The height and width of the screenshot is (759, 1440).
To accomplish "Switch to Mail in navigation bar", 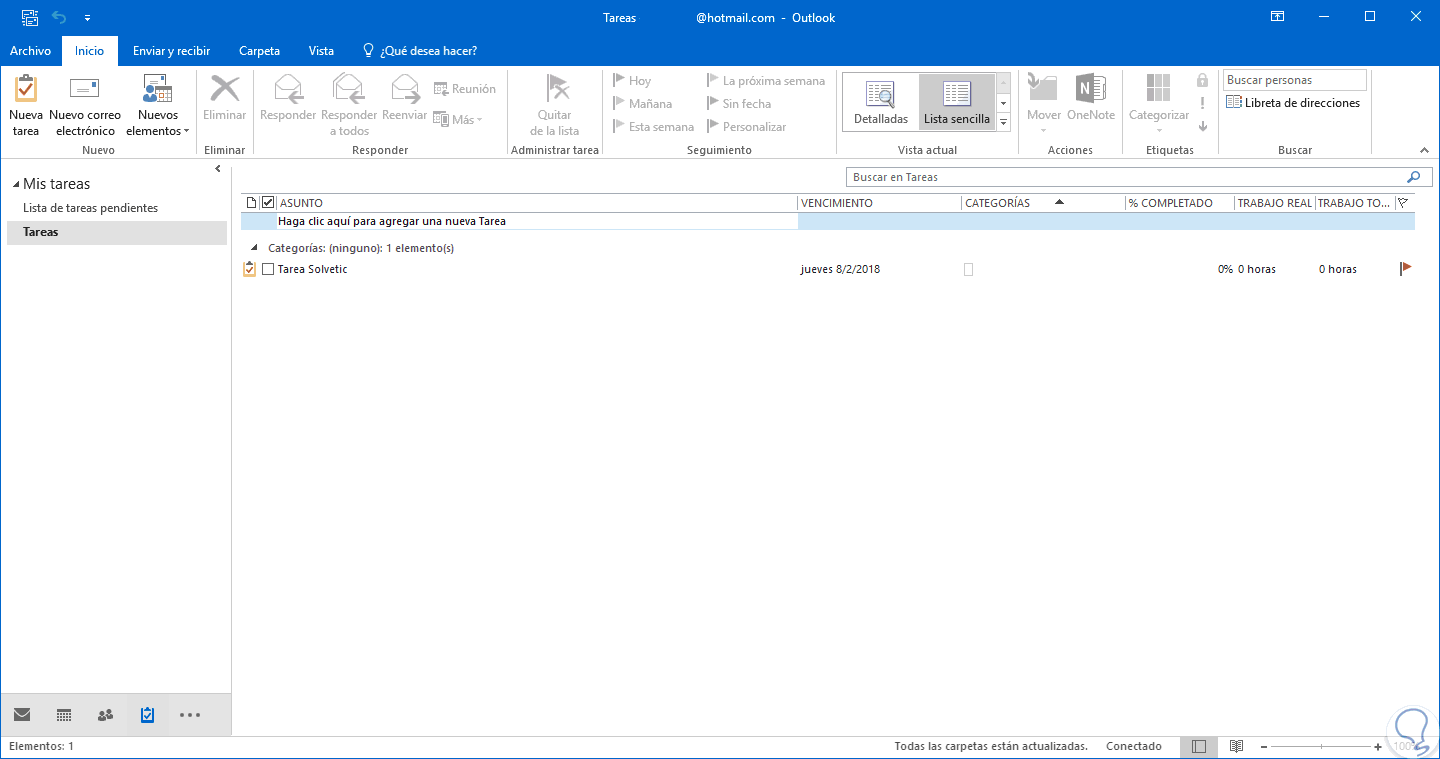I will (x=22, y=715).
